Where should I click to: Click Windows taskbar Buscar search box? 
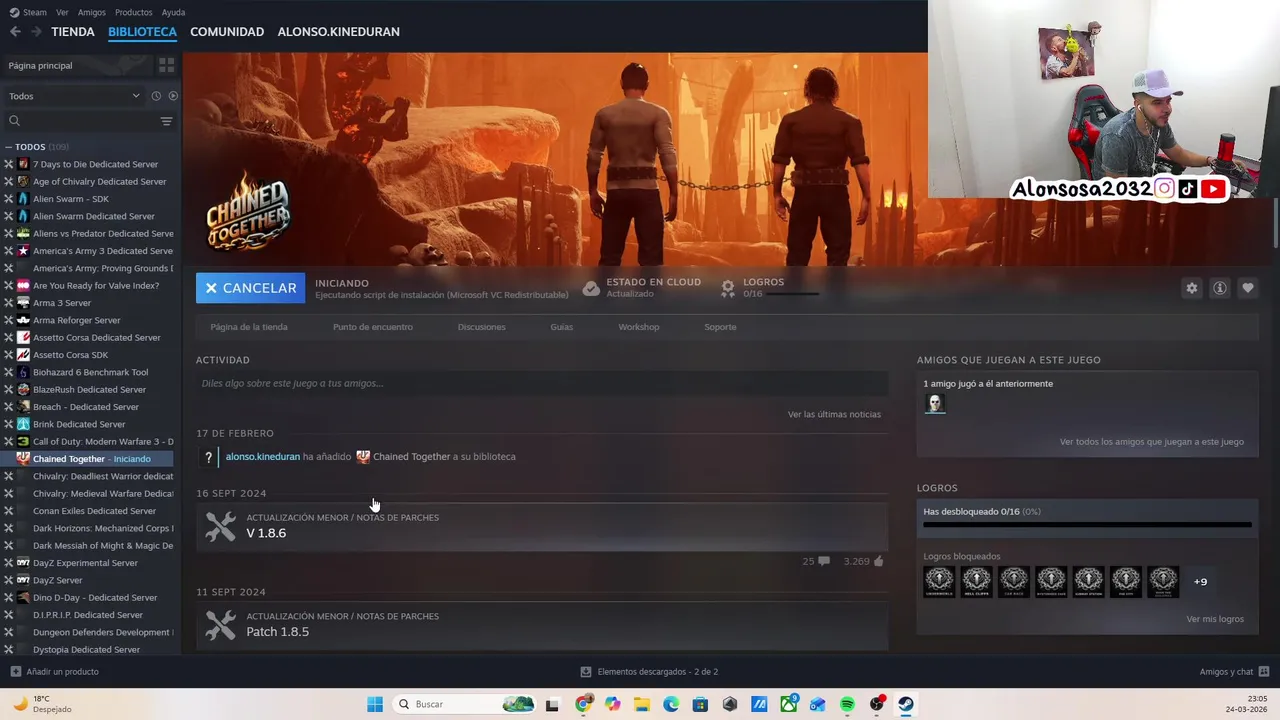click(x=465, y=704)
